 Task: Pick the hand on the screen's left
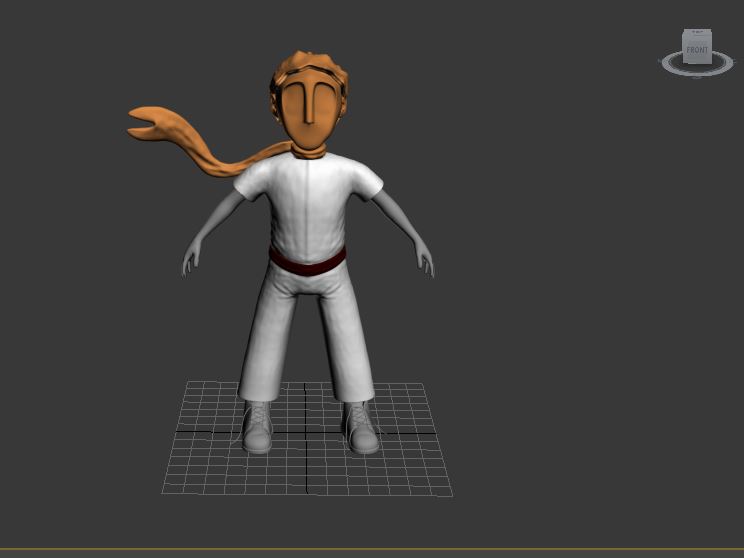[x=188, y=263]
